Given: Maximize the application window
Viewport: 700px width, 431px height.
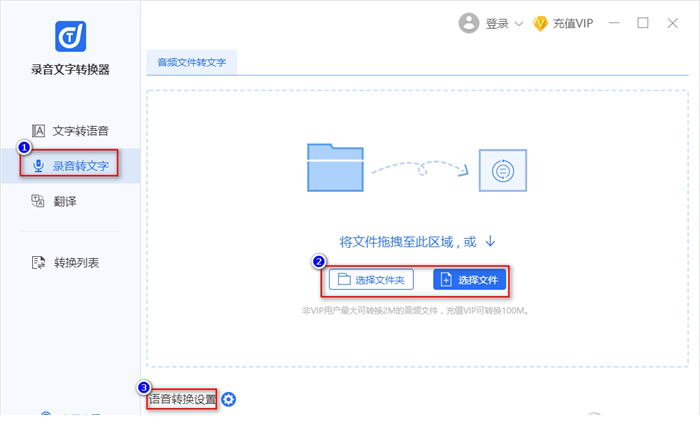Looking at the screenshot, I should pos(643,23).
